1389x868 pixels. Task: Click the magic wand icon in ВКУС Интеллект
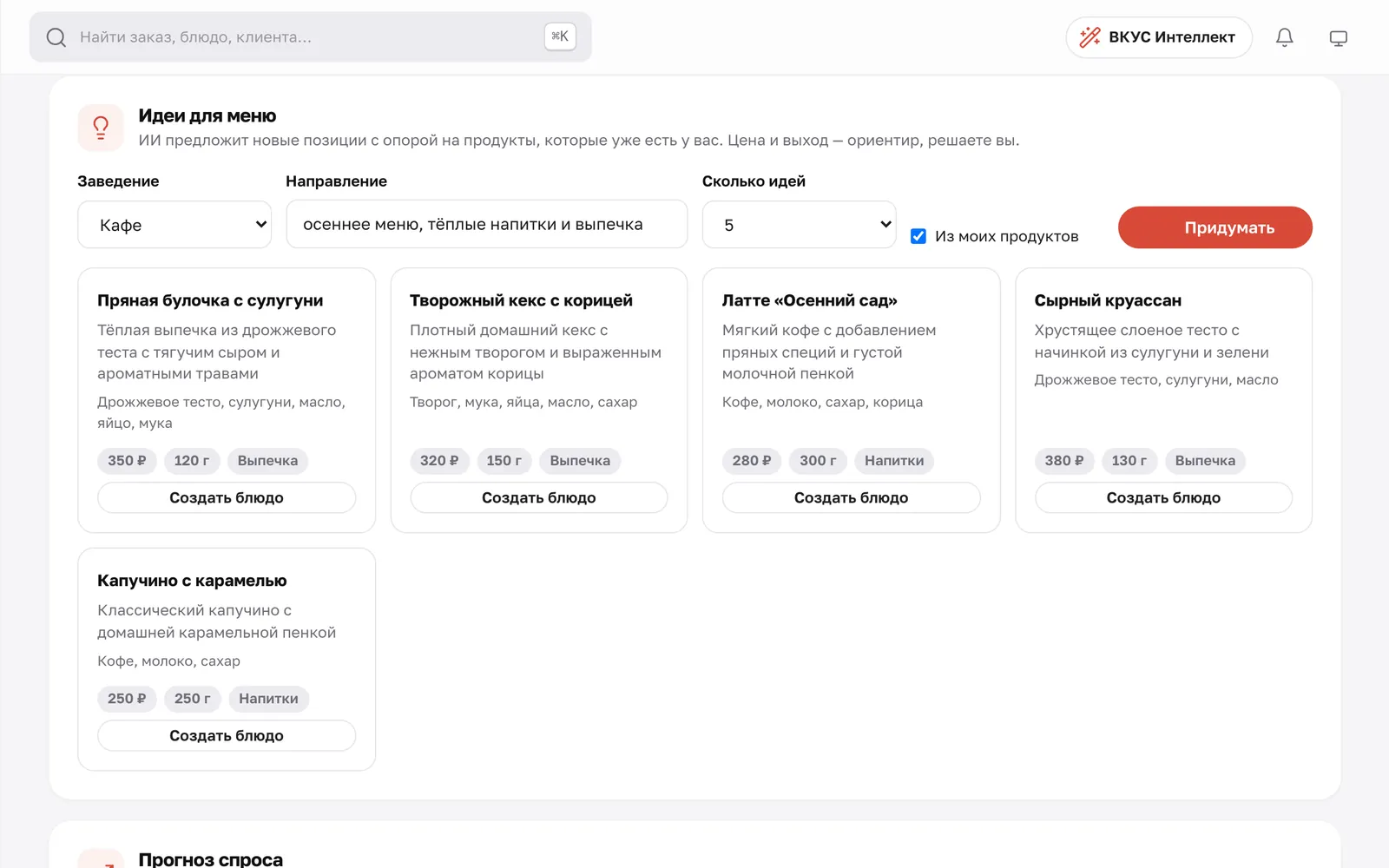click(x=1089, y=37)
